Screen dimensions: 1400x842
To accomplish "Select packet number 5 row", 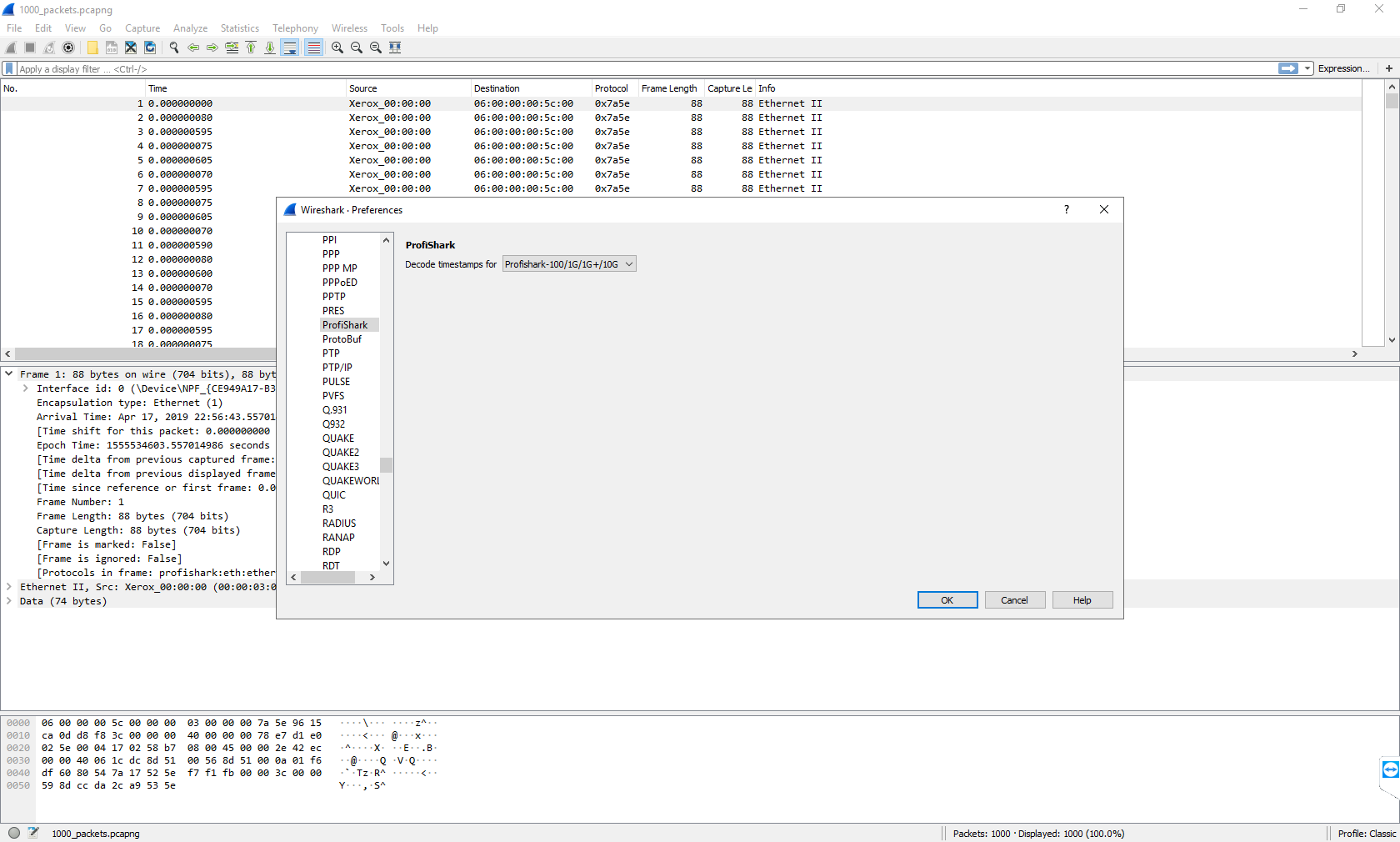I will pyautogui.click(x=681, y=160).
